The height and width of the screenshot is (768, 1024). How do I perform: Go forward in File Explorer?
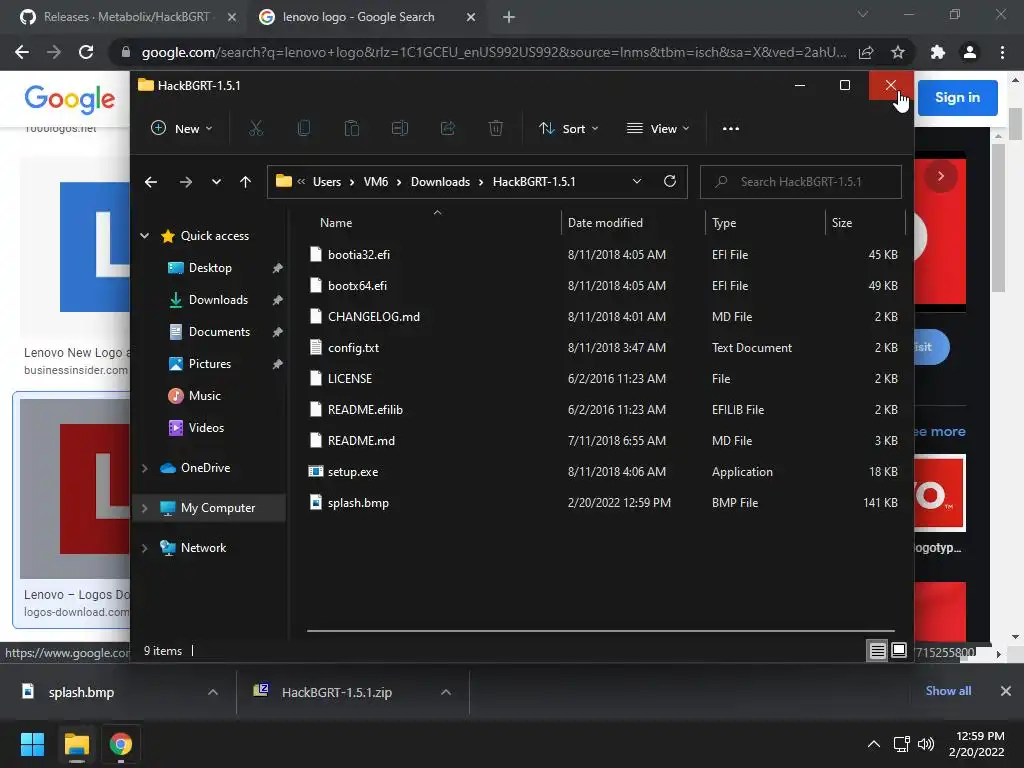(186, 182)
